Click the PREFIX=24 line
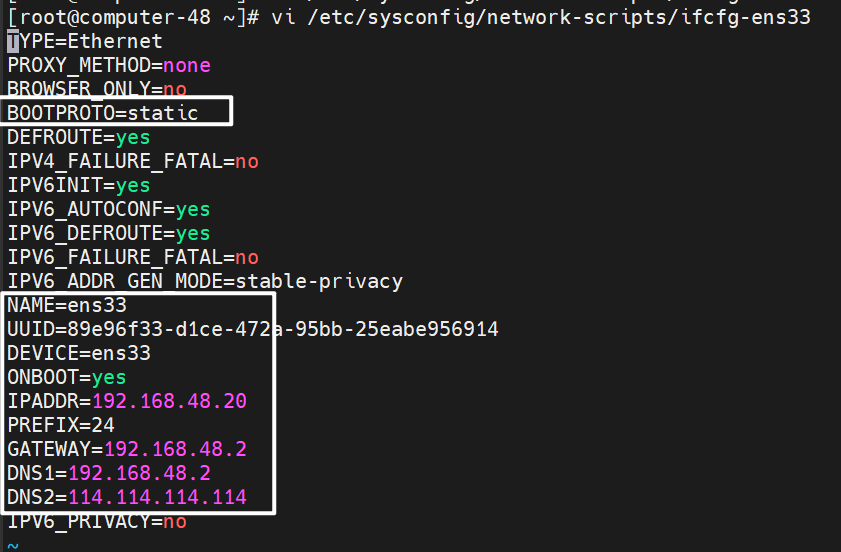Screen dimensions: 841x552 (x=61, y=425)
